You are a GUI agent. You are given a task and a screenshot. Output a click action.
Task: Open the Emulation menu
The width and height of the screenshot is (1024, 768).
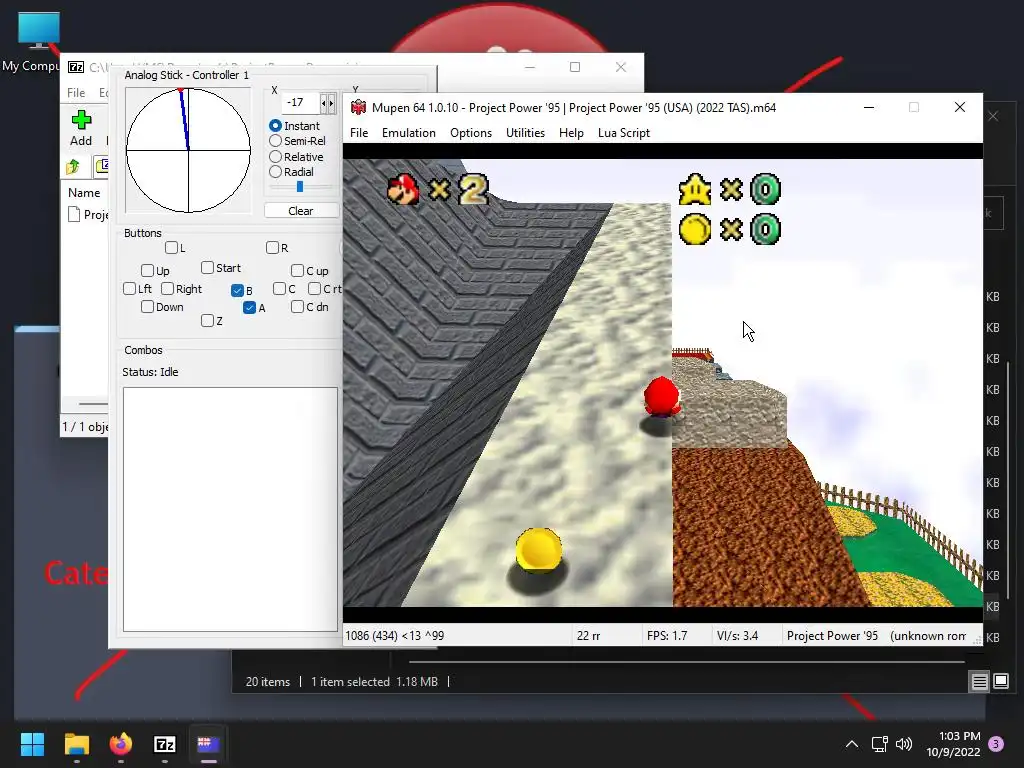coord(408,133)
